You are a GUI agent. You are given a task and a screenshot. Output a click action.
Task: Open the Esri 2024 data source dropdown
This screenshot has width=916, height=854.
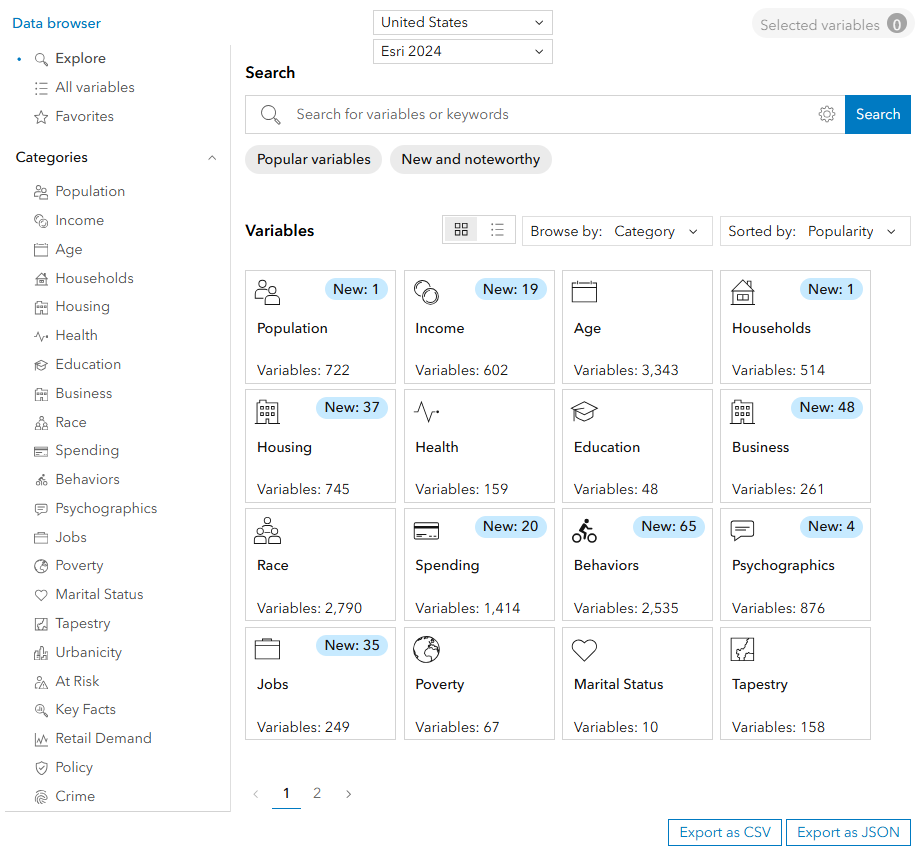462,51
